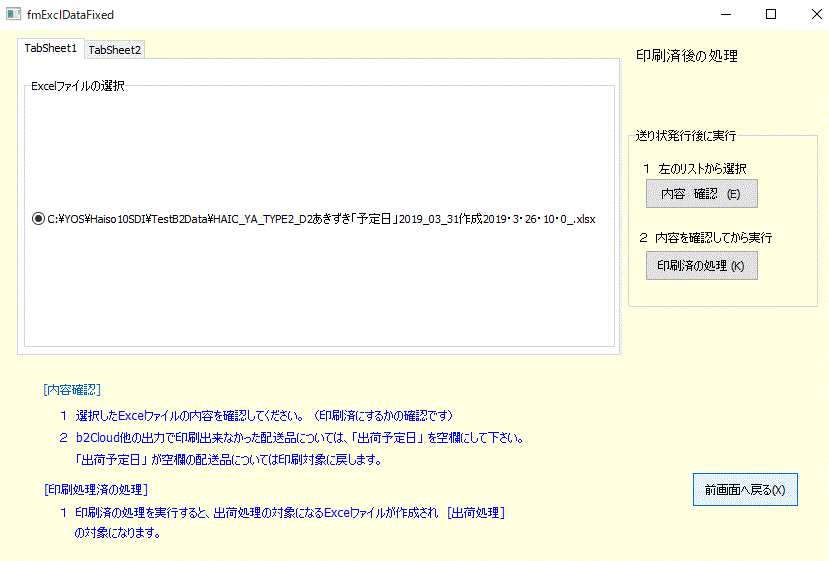Image resolution: width=829 pixels, height=561 pixels.
Task: Switch to the TabSheet1 tab
Action: (x=51, y=48)
